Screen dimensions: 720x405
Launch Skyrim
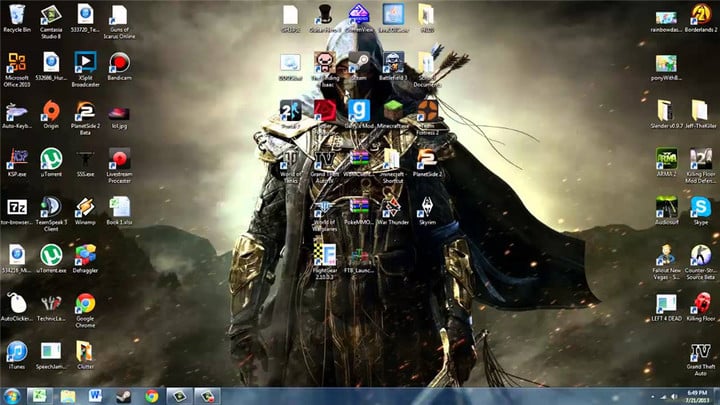427,211
